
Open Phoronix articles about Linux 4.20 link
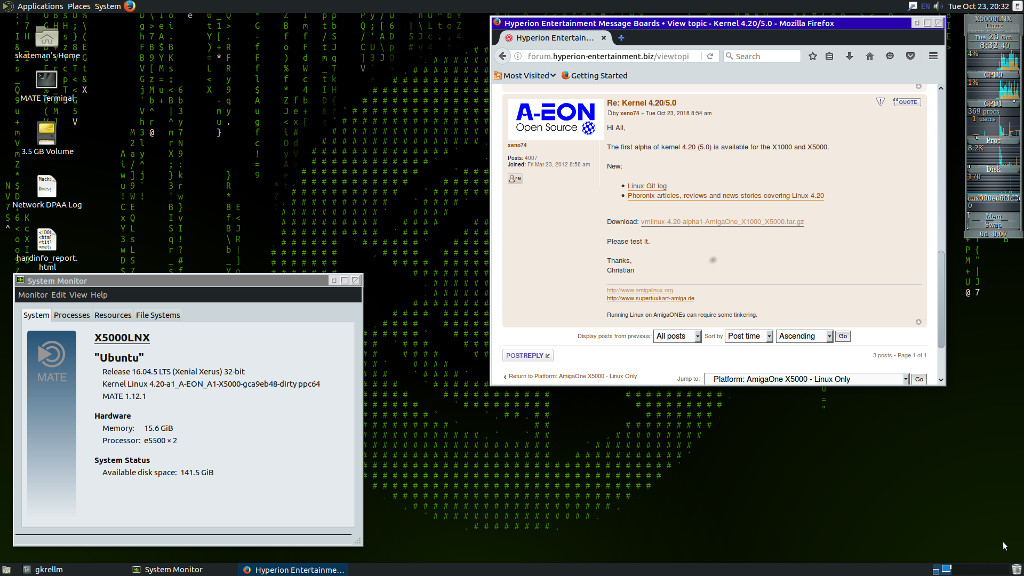tap(726, 196)
